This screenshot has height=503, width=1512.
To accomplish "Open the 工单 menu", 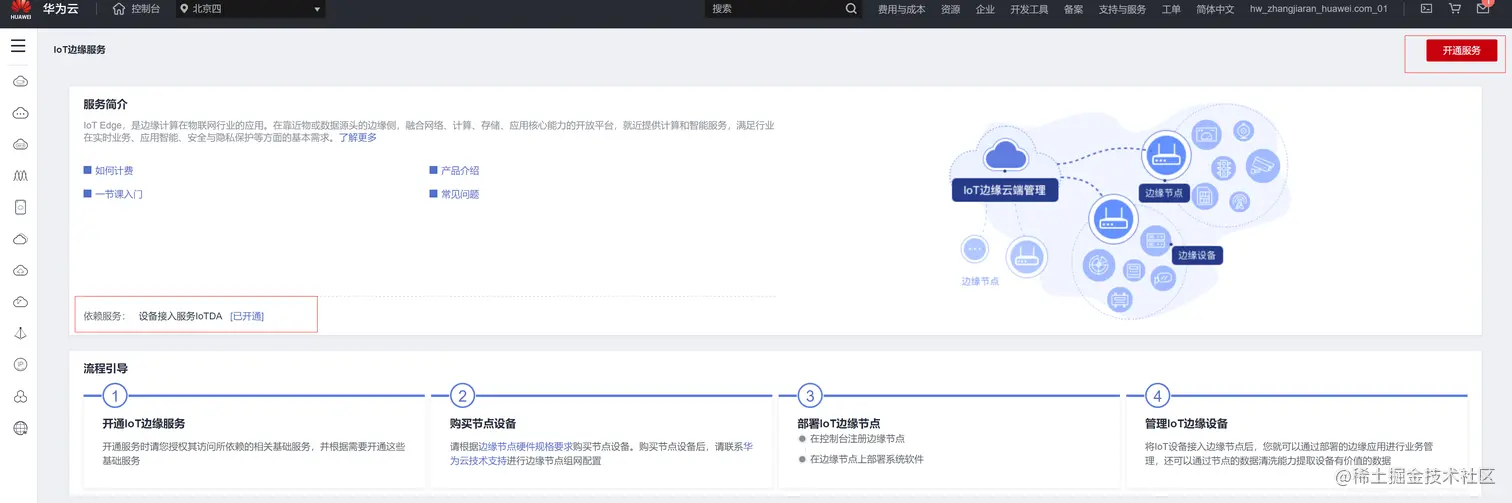I will [x=1171, y=9].
